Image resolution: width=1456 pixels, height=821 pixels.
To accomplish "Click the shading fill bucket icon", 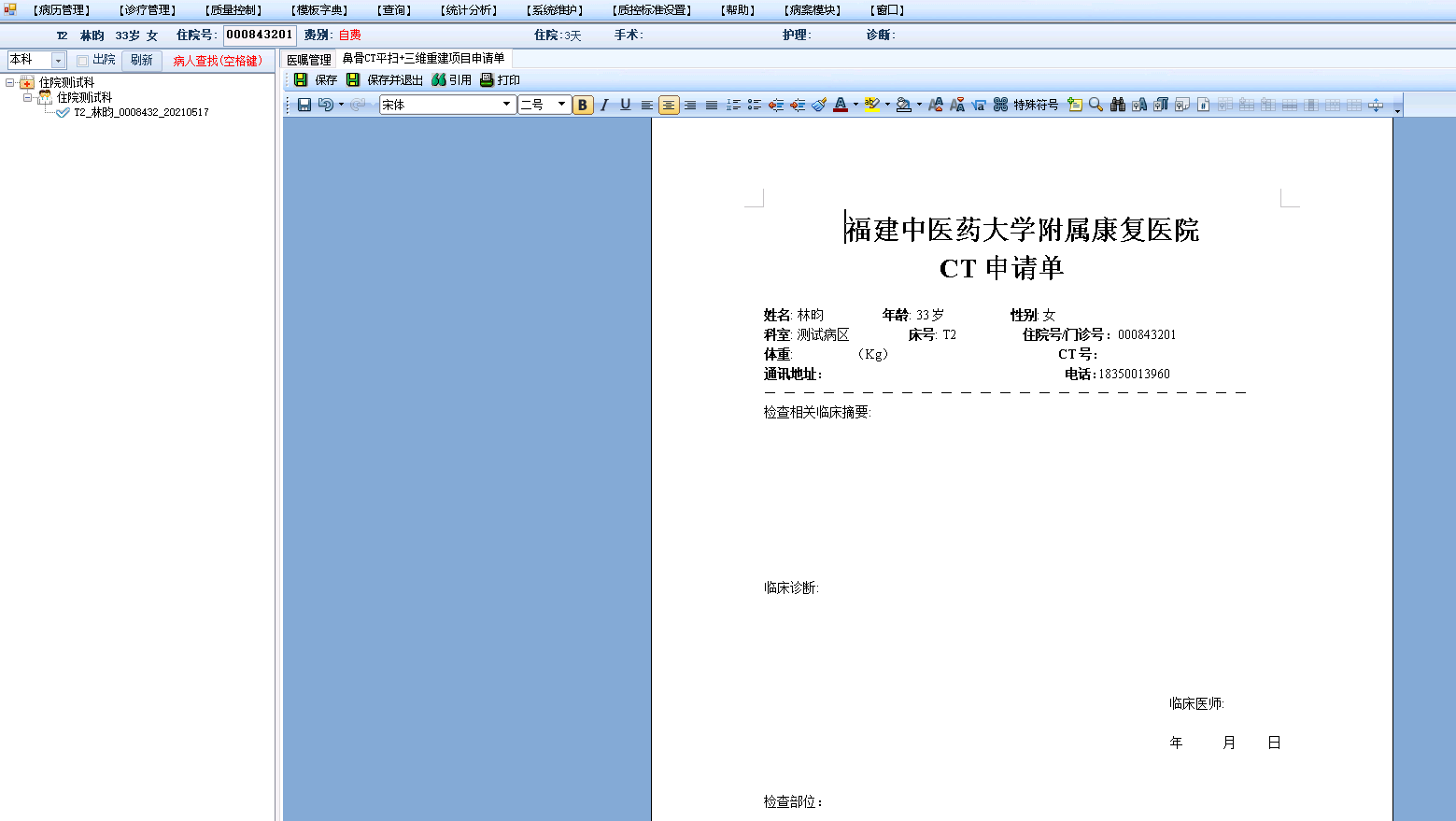I will (x=904, y=105).
